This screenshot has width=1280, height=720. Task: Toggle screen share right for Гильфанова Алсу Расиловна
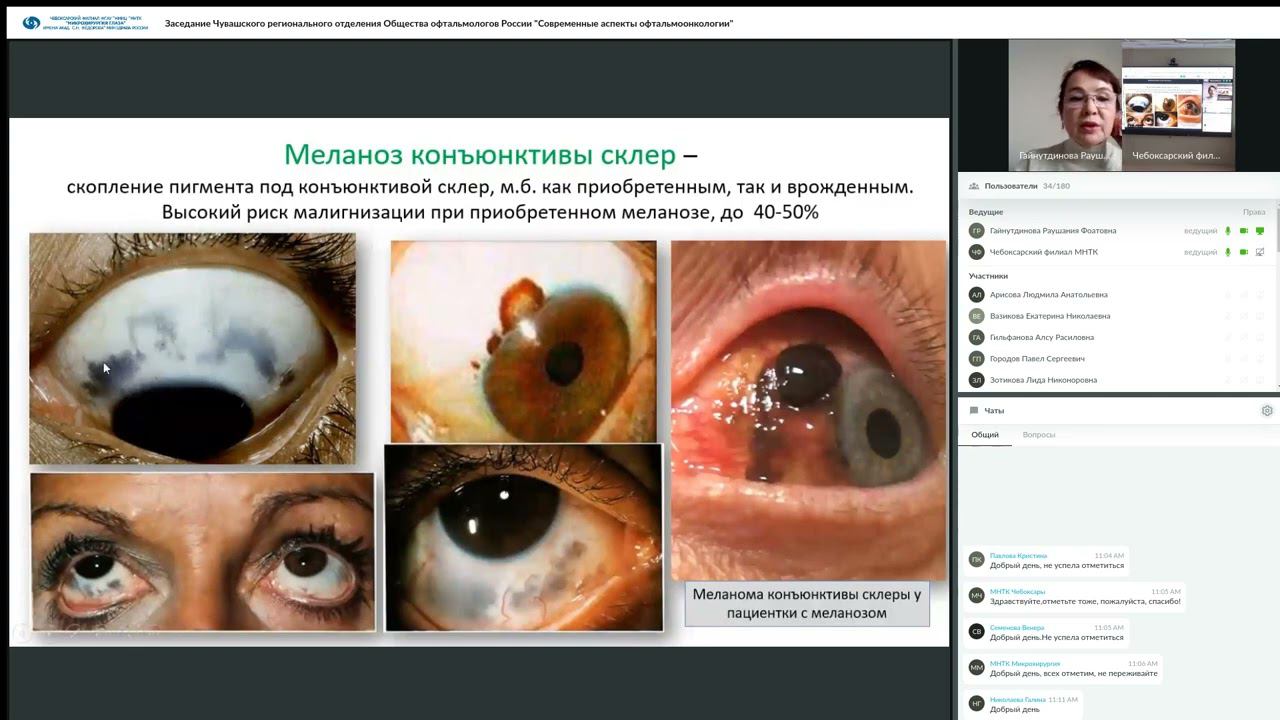pos(1260,337)
